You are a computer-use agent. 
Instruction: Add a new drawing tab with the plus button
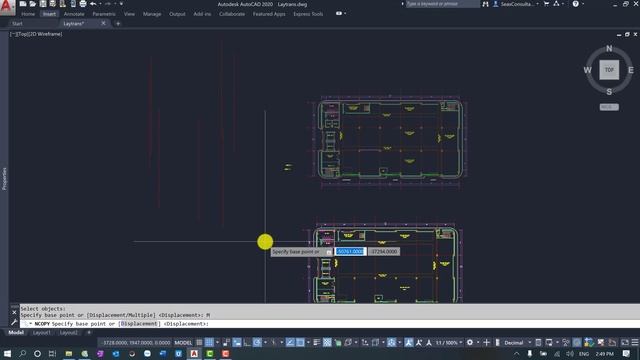pyautogui.click(x=118, y=24)
